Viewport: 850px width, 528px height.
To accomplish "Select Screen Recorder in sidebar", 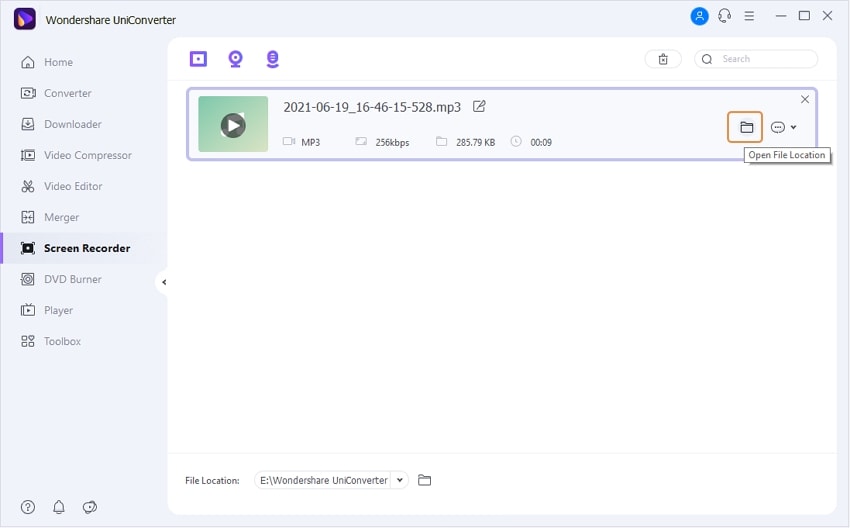I will pyautogui.click(x=75, y=248).
